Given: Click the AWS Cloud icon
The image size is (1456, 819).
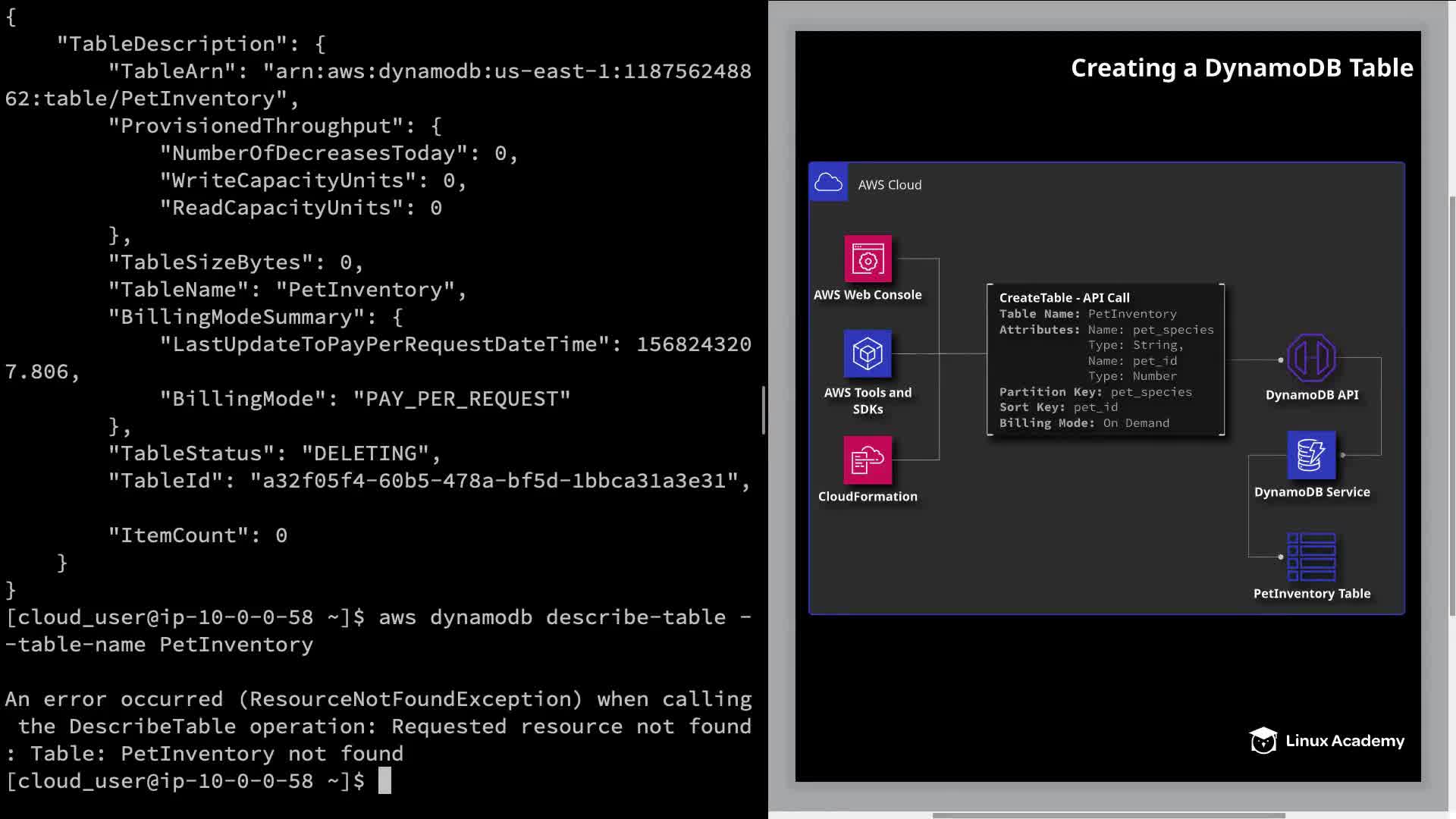Looking at the screenshot, I should [x=828, y=183].
